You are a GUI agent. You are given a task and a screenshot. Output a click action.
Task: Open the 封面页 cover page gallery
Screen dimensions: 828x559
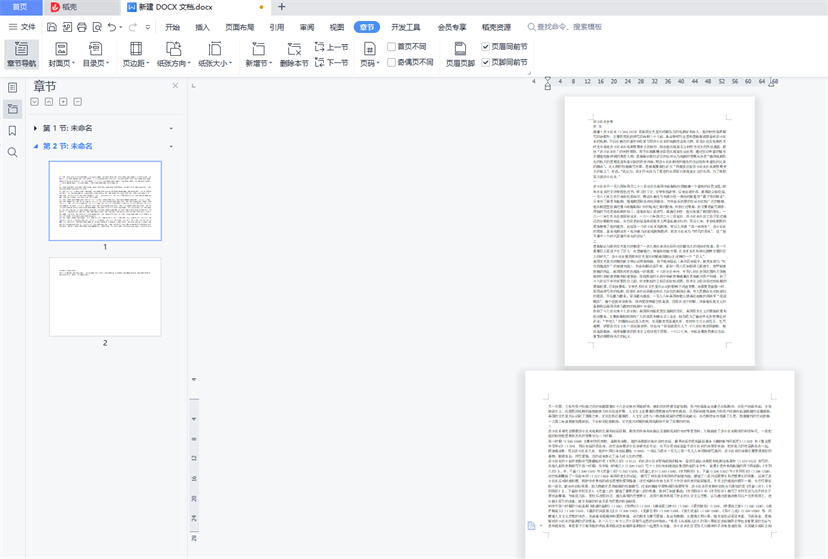(61, 54)
